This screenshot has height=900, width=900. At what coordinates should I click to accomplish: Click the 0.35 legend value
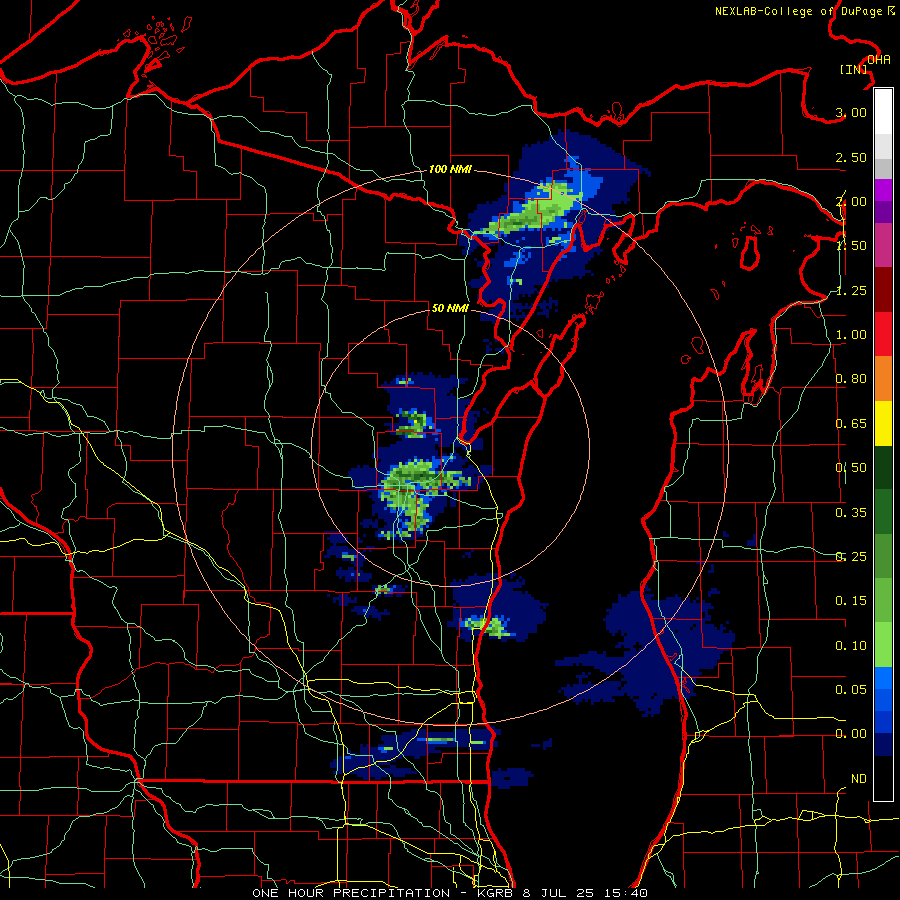click(x=851, y=513)
